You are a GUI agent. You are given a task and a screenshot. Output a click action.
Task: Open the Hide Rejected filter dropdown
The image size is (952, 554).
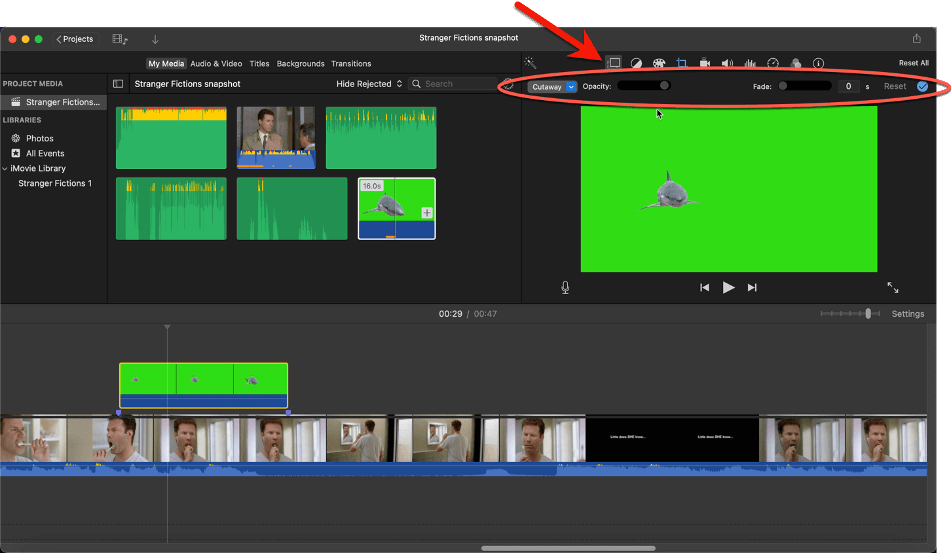click(369, 84)
